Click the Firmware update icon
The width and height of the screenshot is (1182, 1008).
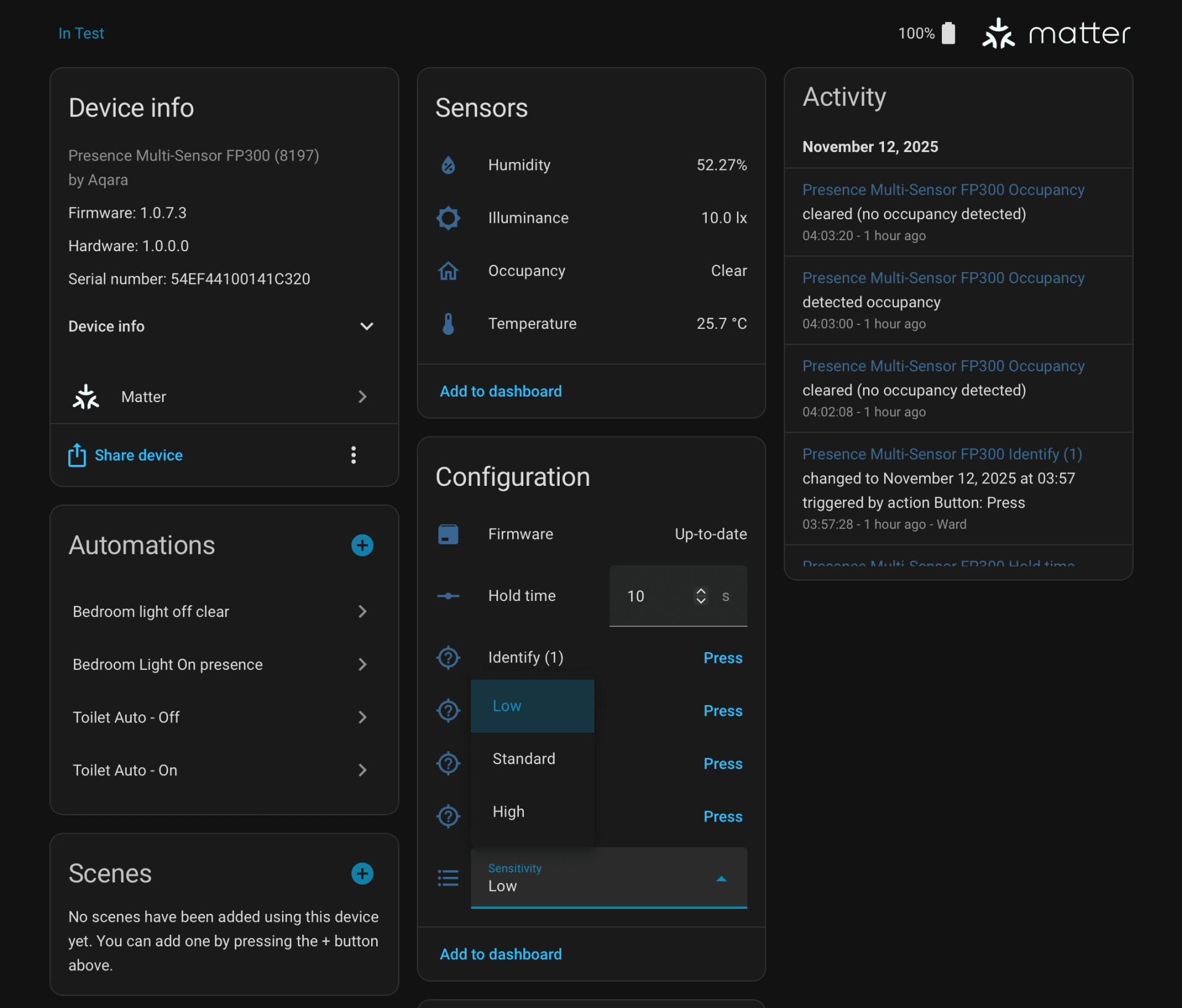(x=448, y=534)
